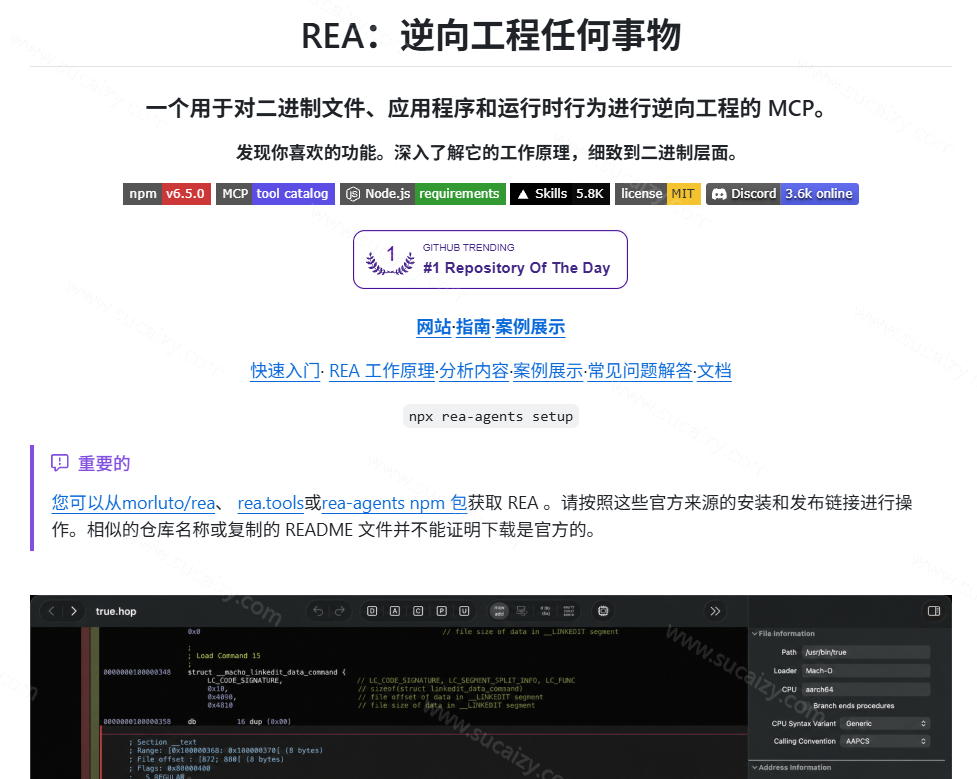
Task: Open the 快速入门 link
Action: pos(285,371)
